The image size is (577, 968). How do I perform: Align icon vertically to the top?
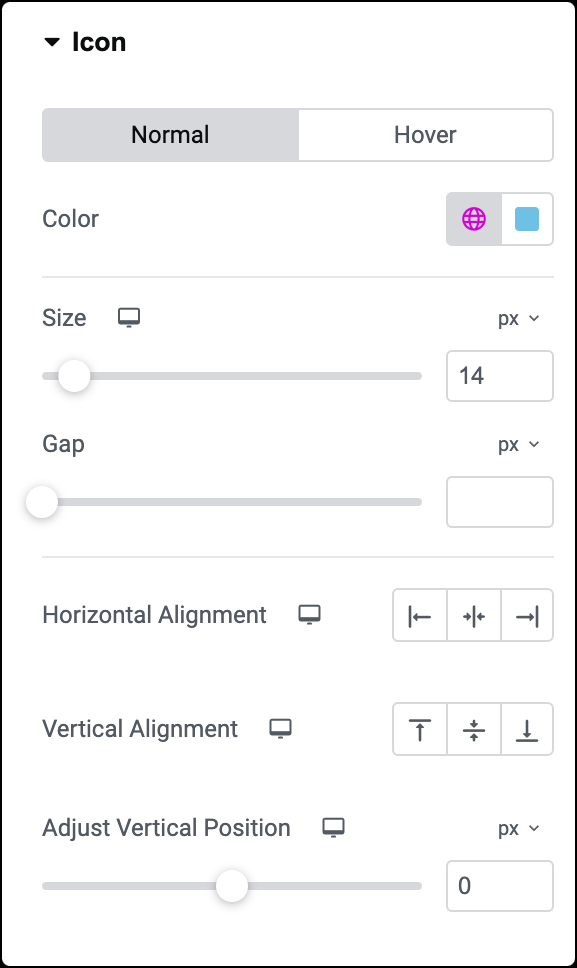(x=420, y=729)
